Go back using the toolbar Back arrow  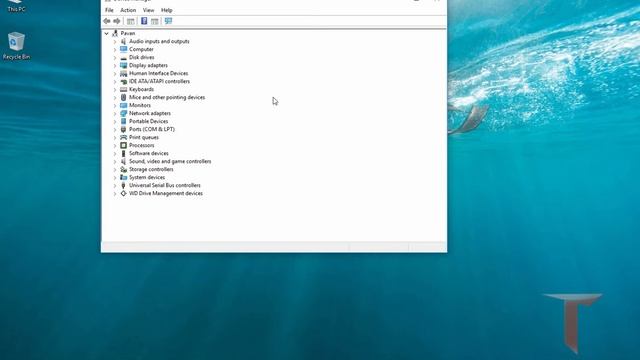pyautogui.click(x=107, y=21)
